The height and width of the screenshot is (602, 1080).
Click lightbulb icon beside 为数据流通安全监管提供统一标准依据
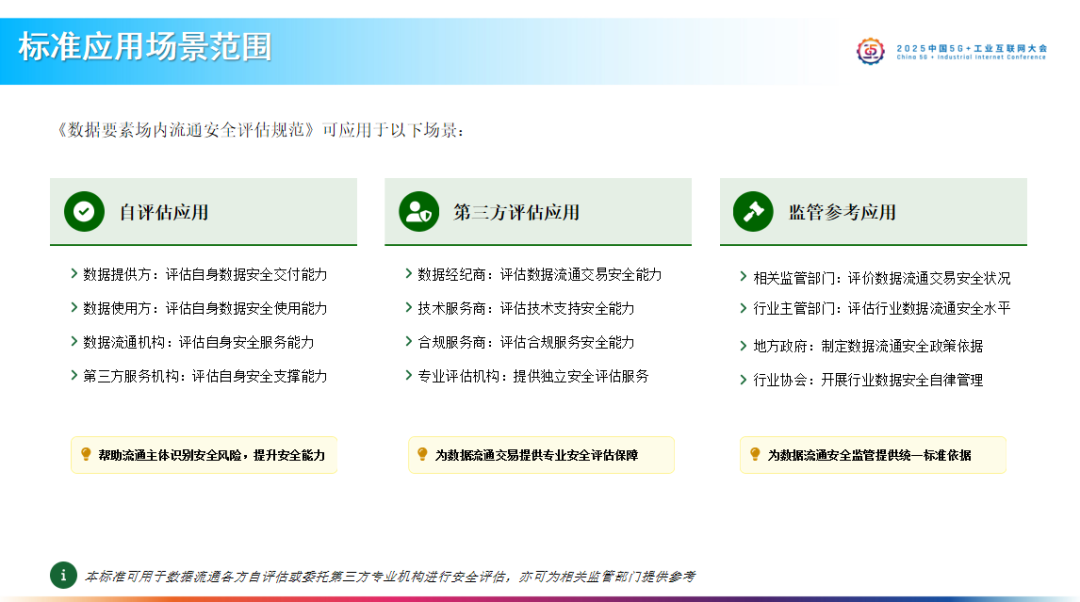tap(755, 454)
